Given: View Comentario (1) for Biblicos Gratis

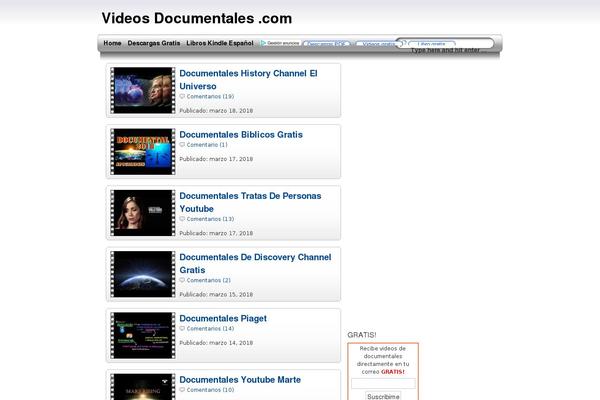Looking at the screenshot, I should click(x=207, y=145).
